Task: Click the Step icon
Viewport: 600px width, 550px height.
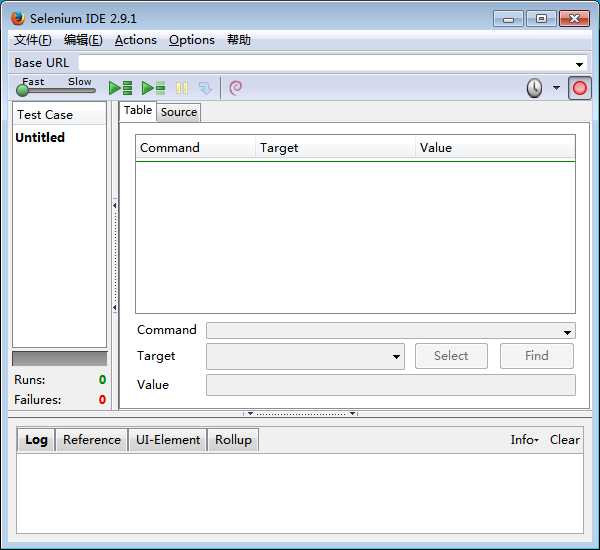Action: [205, 88]
